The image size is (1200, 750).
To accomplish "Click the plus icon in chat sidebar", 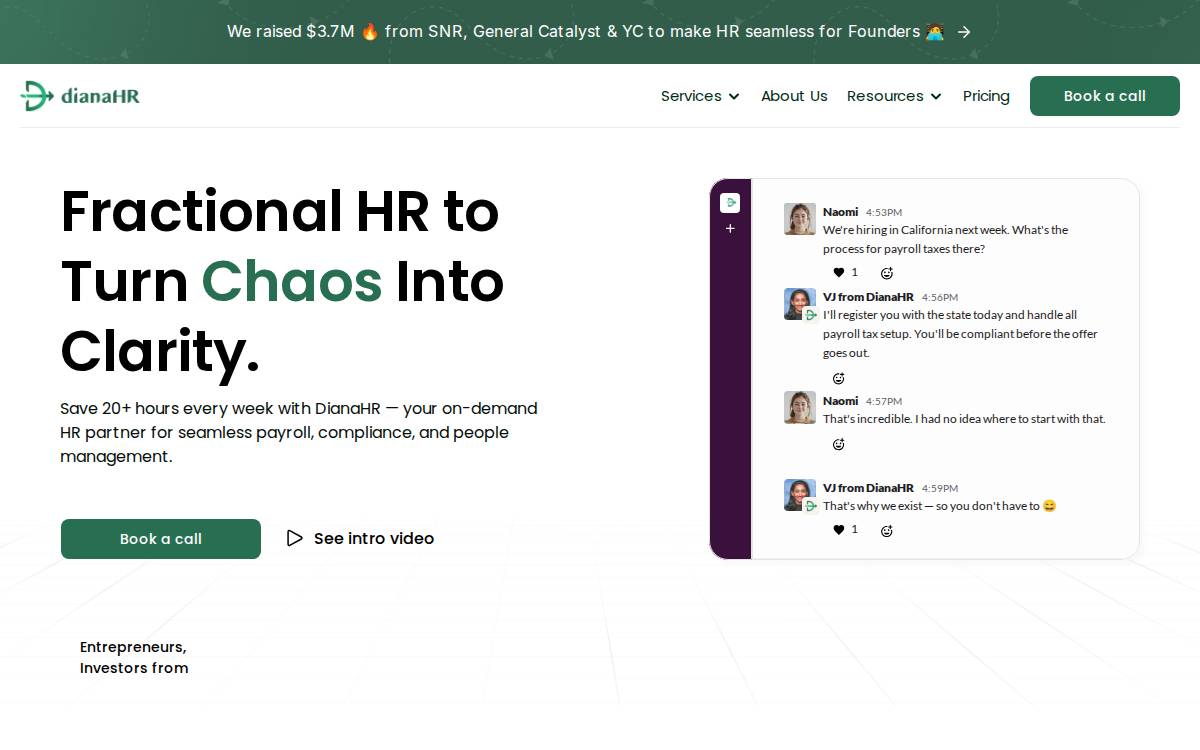I will 730,229.
